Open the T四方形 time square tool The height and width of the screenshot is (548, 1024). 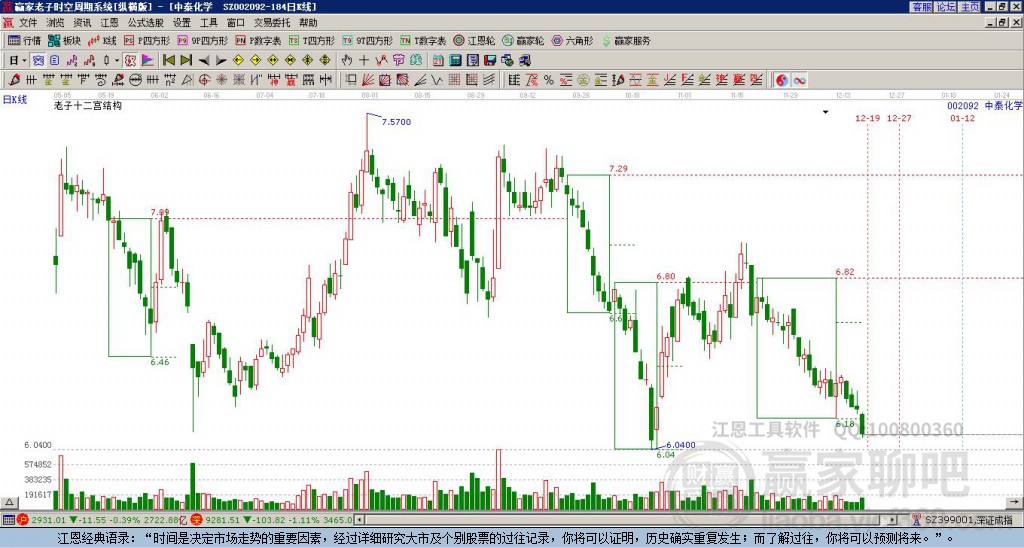point(312,40)
